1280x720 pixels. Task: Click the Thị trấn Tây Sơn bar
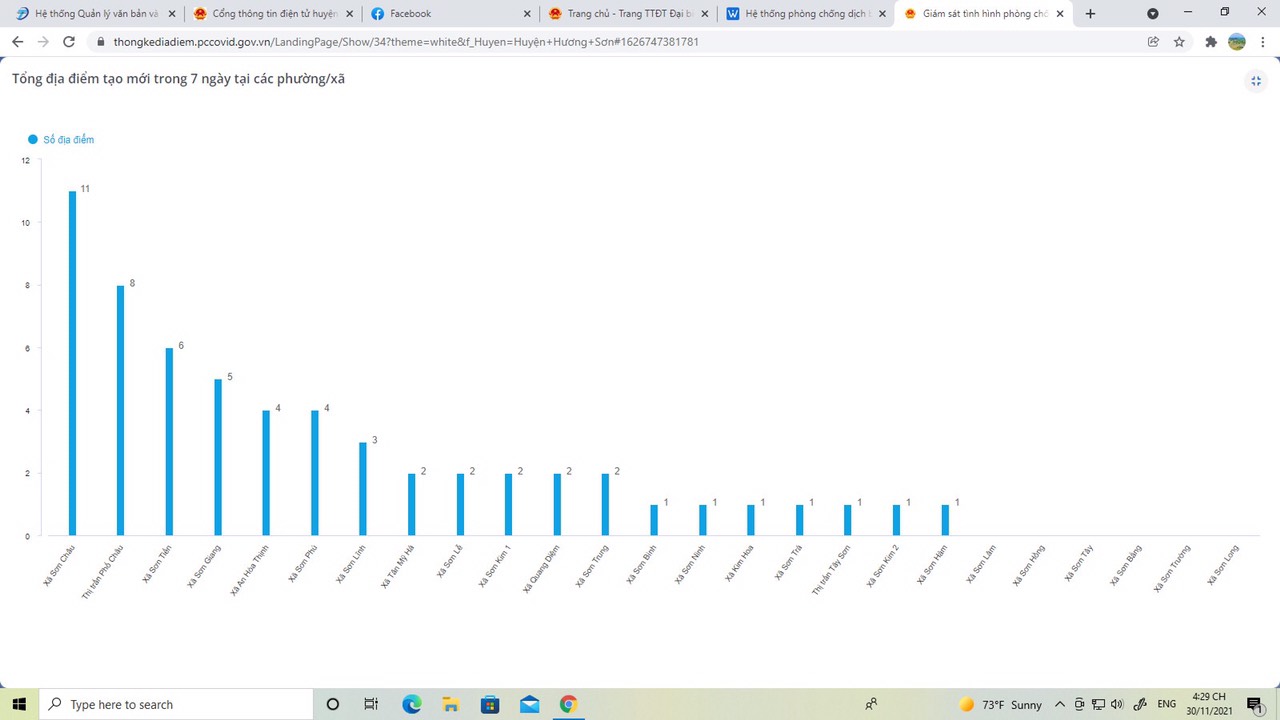(x=848, y=520)
